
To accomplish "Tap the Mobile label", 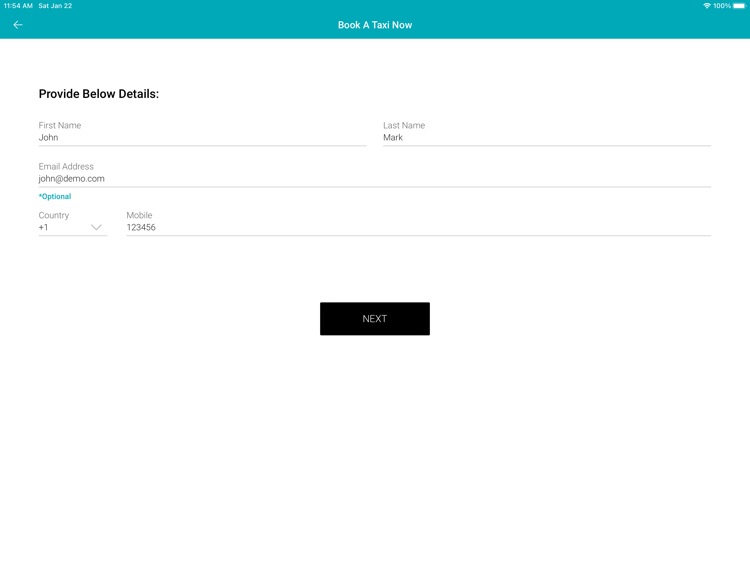I will tap(139, 215).
